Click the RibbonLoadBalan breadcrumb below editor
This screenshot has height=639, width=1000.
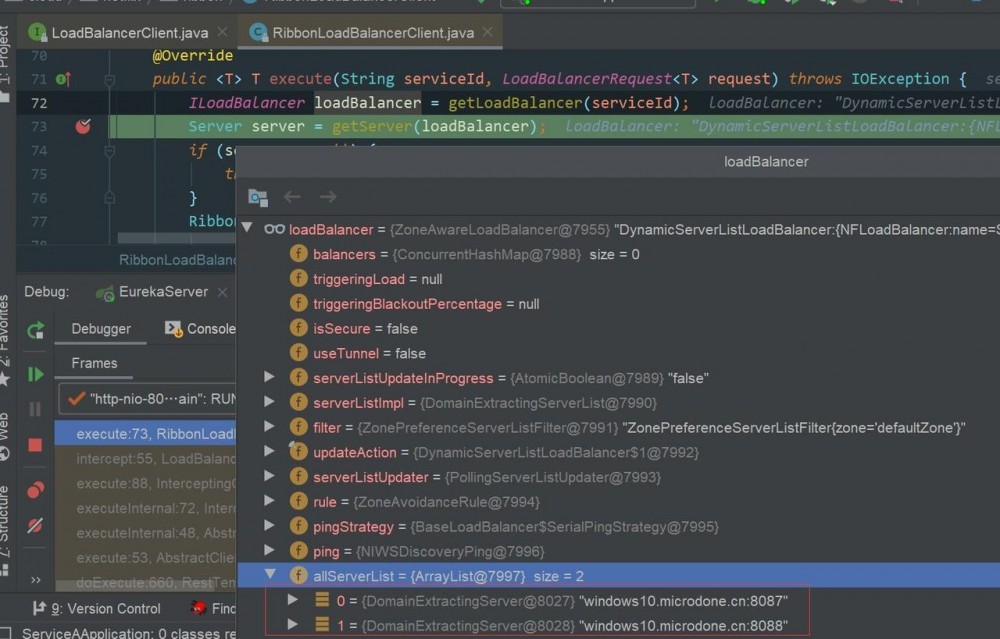[177, 260]
